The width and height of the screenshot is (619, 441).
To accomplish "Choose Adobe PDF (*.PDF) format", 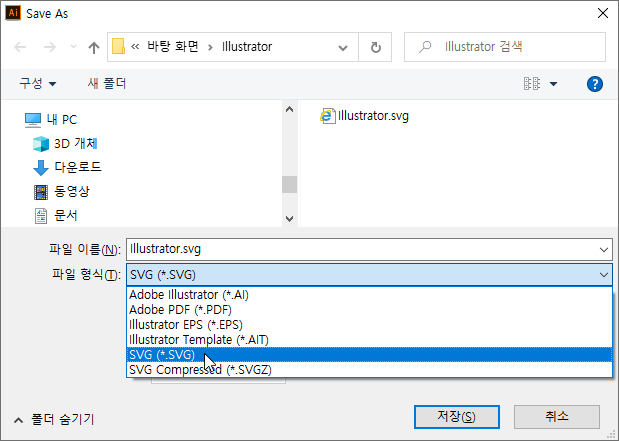I will click(x=180, y=310).
